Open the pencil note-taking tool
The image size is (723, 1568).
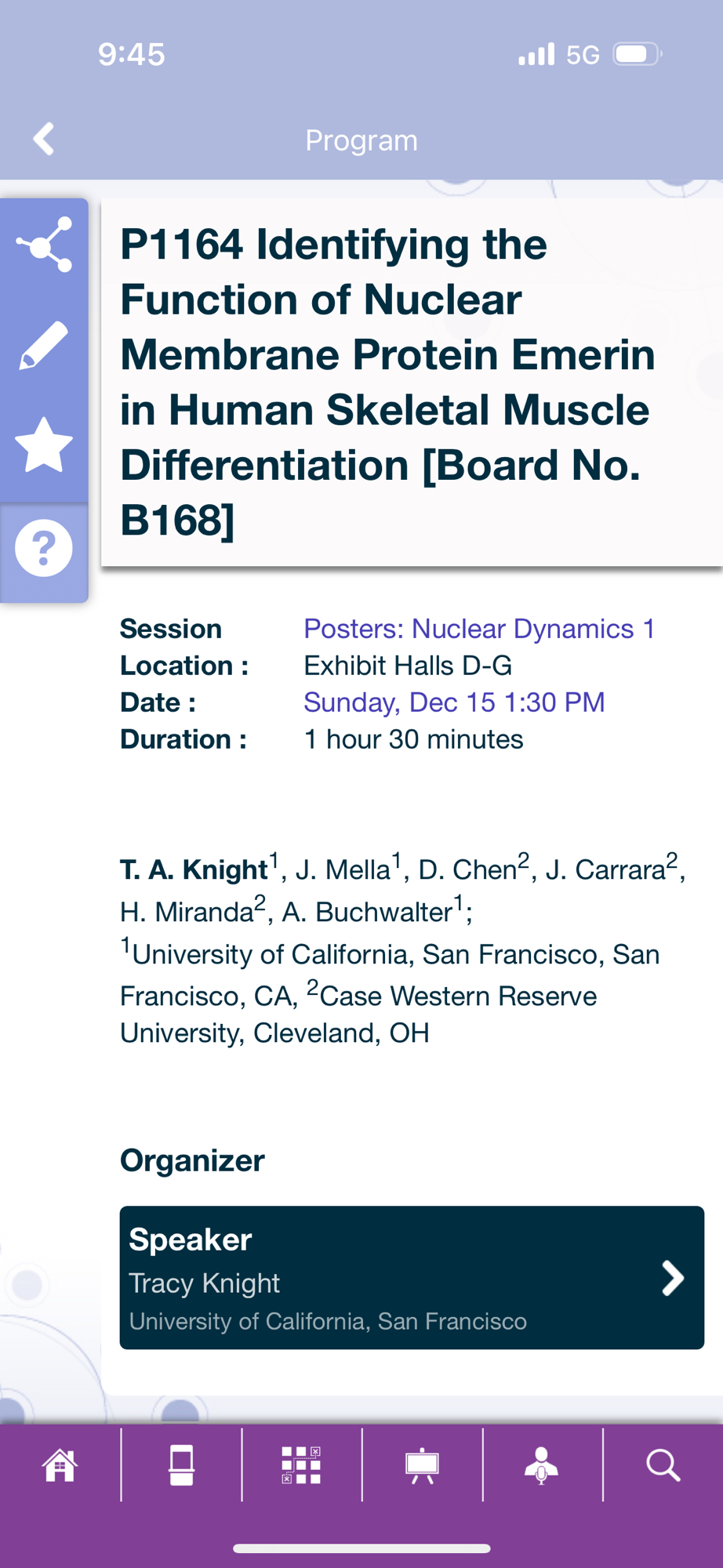tap(45, 345)
